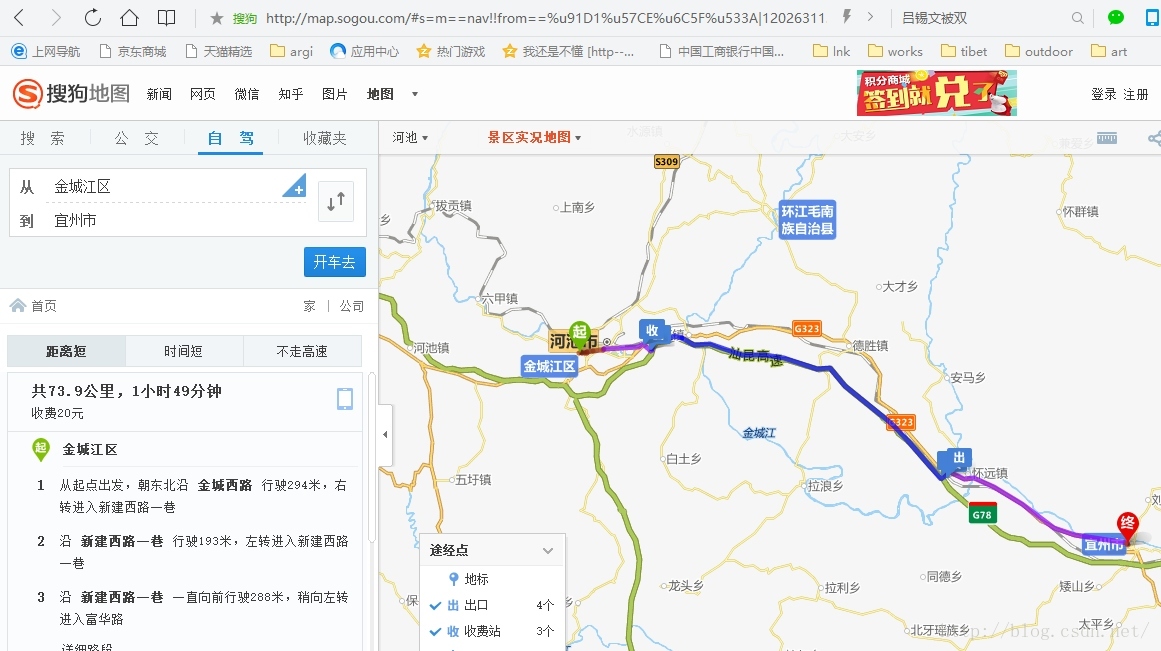This screenshot has height=651, width=1161.
Task: Add a waypoint with the blue plus corner
Action: pos(295,185)
